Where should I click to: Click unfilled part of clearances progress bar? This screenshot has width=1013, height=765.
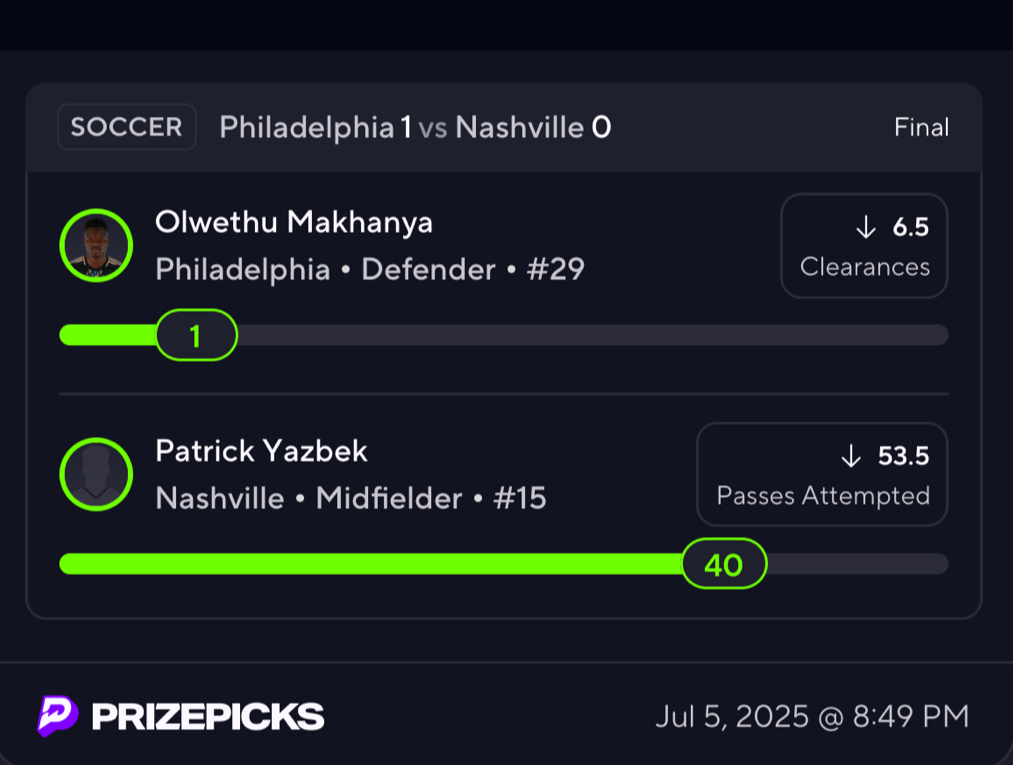[593, 335]
